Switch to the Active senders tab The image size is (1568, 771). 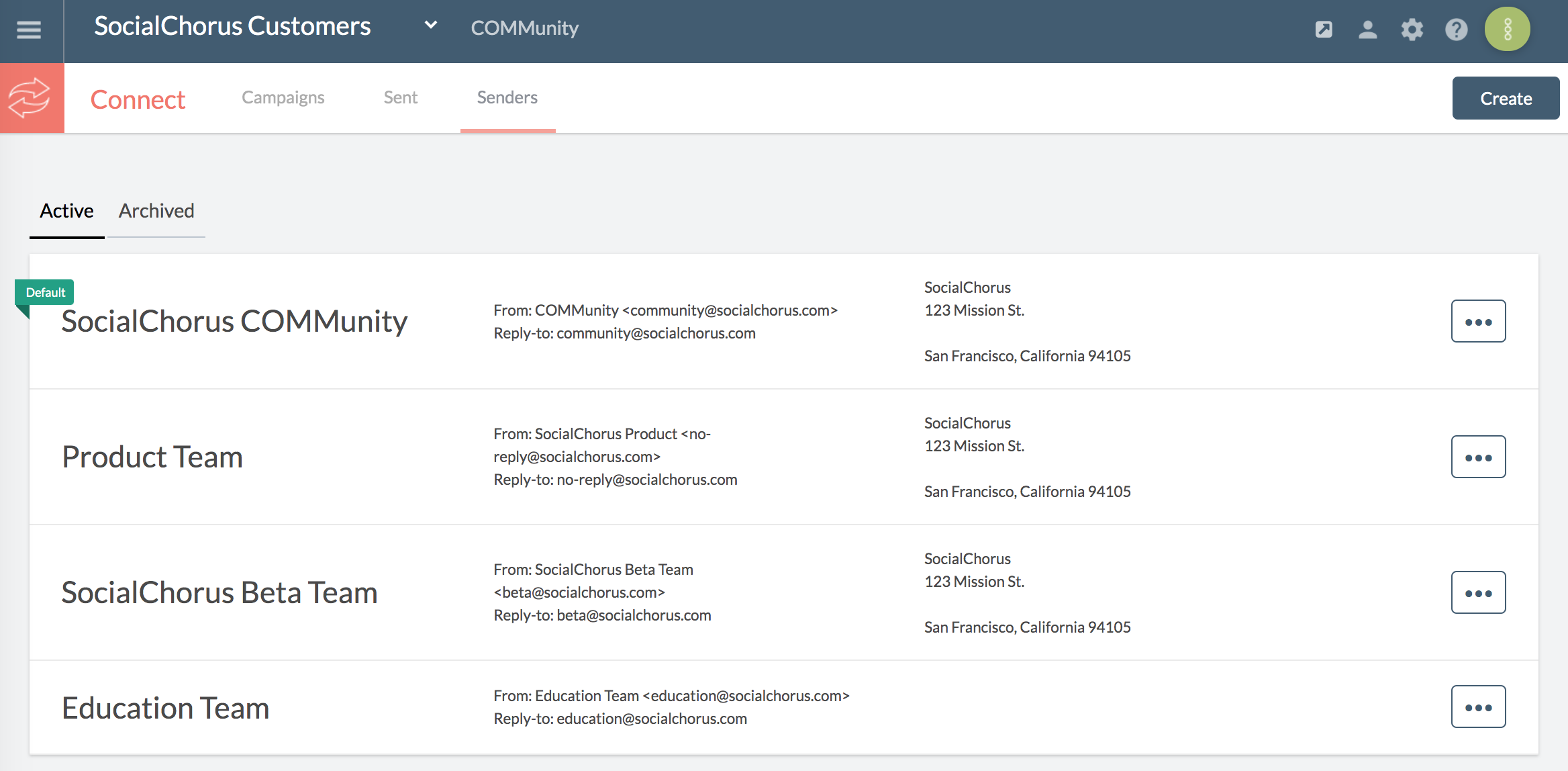(66, 211)
